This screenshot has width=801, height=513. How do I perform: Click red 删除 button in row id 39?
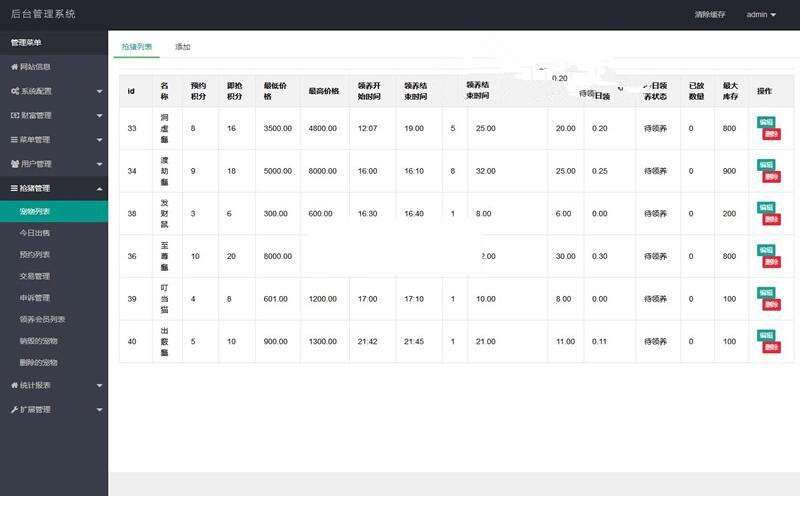point(771,305)
